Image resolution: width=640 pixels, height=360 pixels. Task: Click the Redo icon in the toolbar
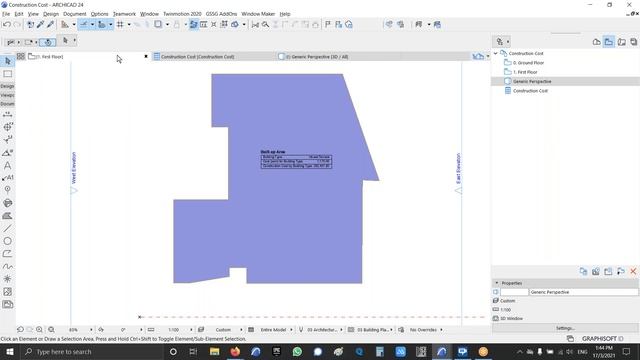point(17,24)
